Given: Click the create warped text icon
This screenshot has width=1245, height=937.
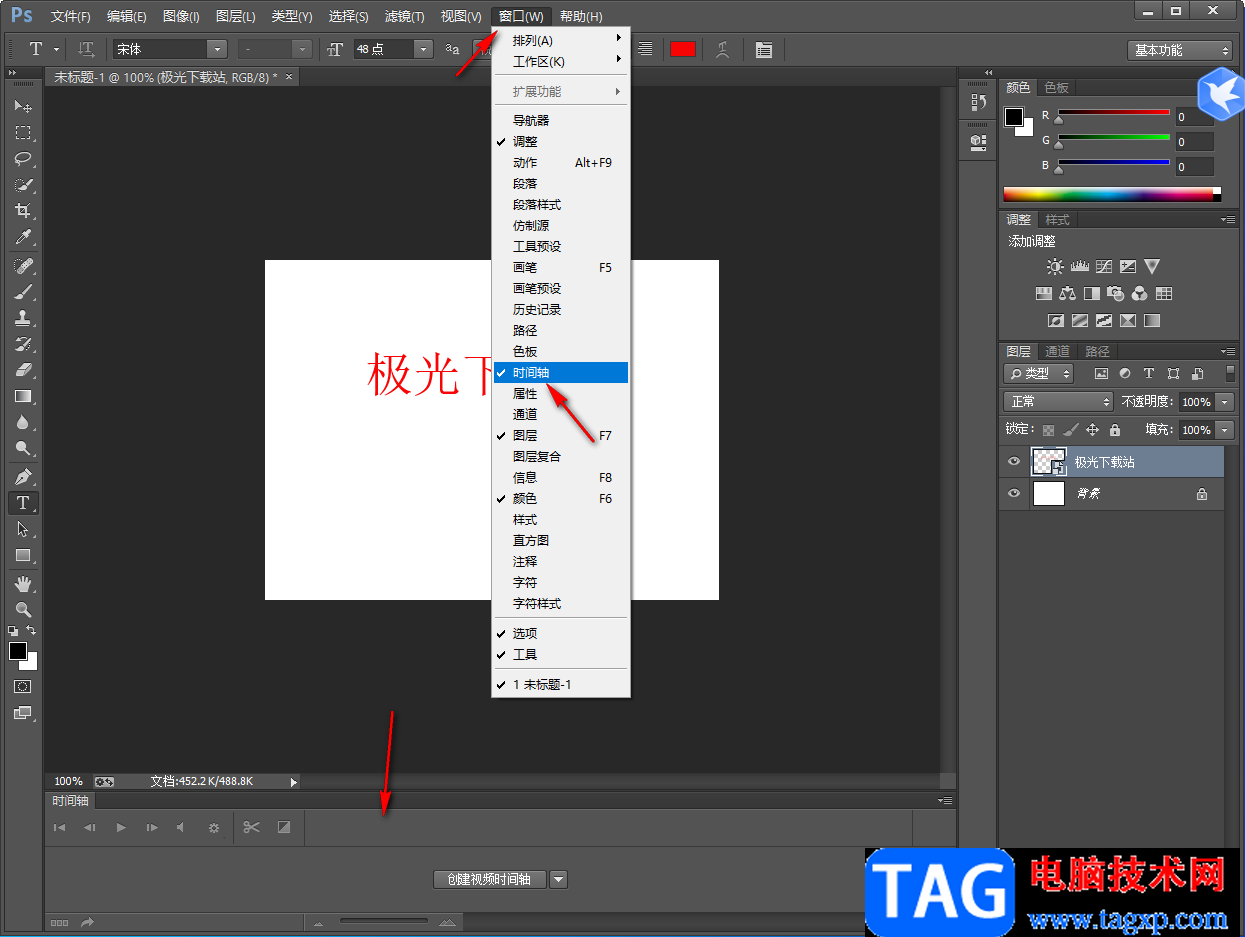Looking at the screenshot, I should [x=722, y=49].
